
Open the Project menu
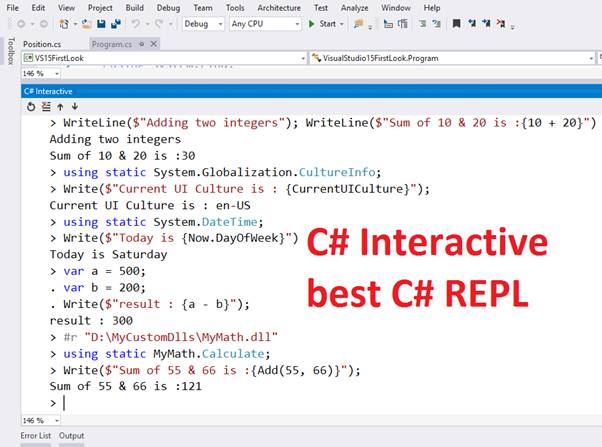click(100, 8)
